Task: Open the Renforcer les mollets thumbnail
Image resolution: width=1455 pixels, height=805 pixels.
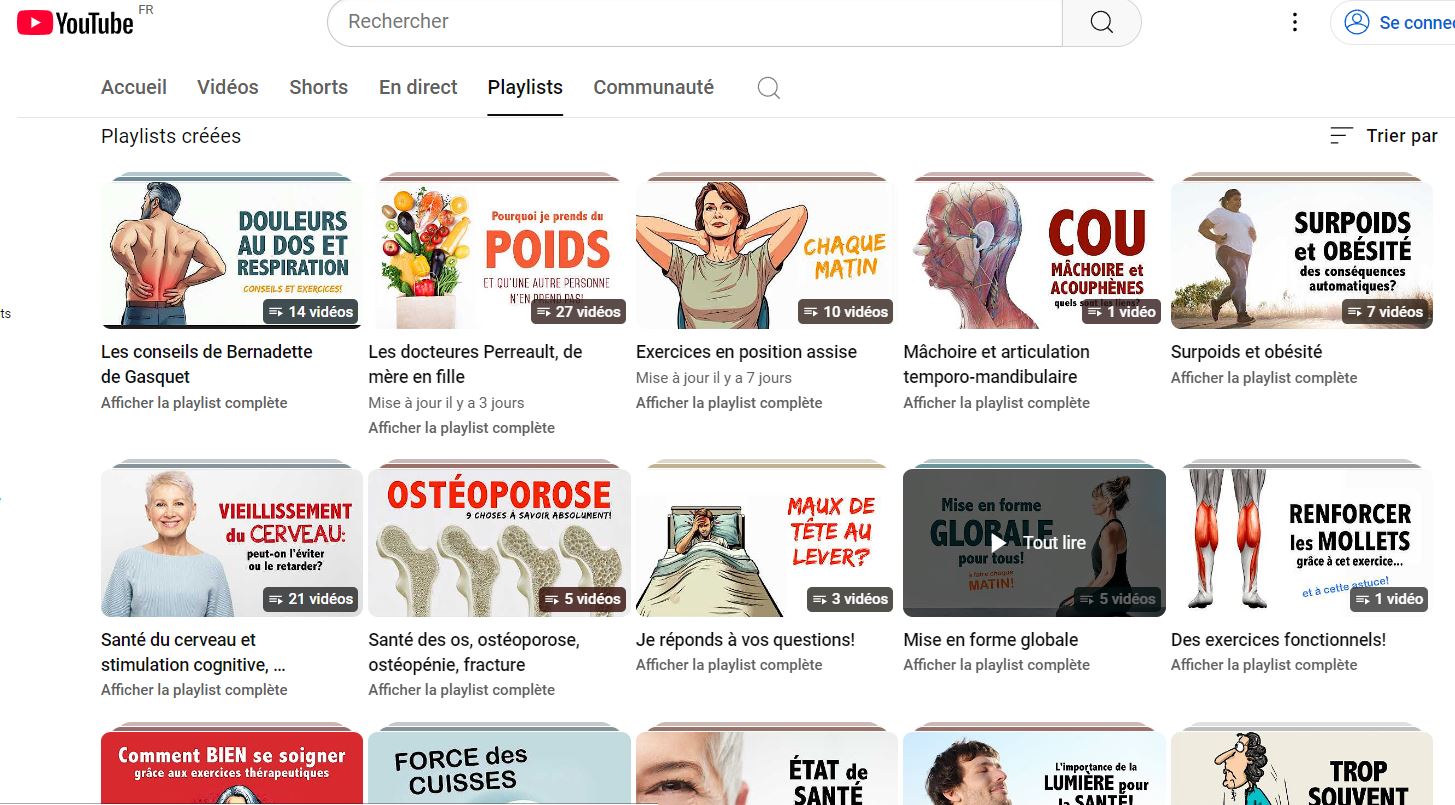Action: pyautogui.click(x=1302, y=543)
